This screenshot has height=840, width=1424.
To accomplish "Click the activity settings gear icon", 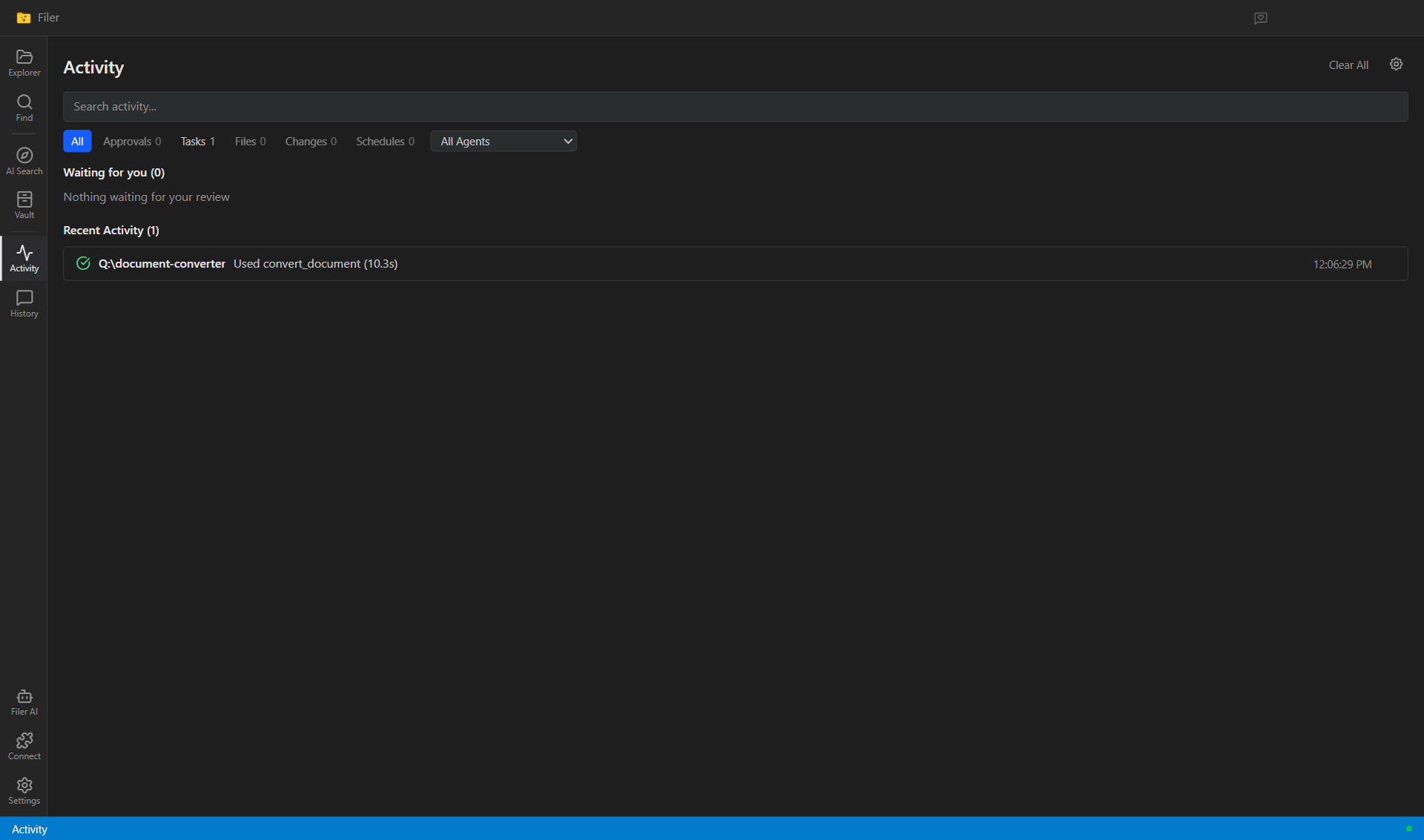I will tap(1396, 65).
